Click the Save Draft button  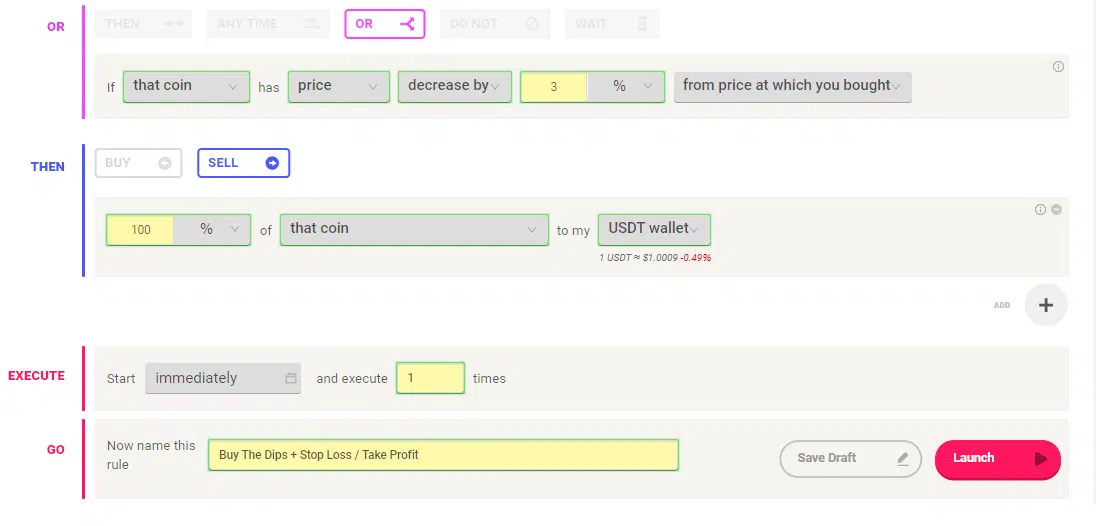click(x=851, y=458)
